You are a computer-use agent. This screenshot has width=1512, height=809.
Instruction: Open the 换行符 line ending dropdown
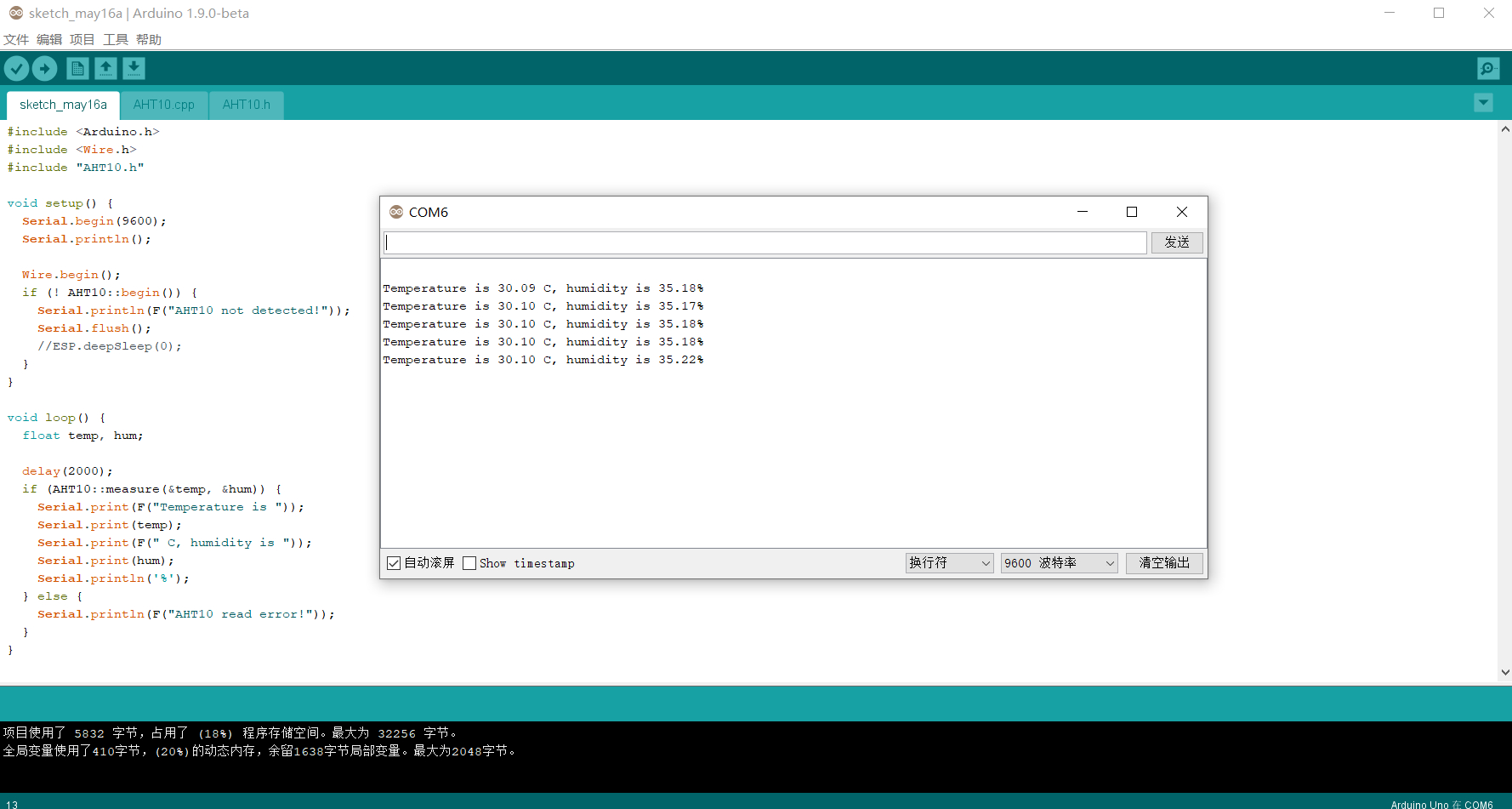(948, 562)
